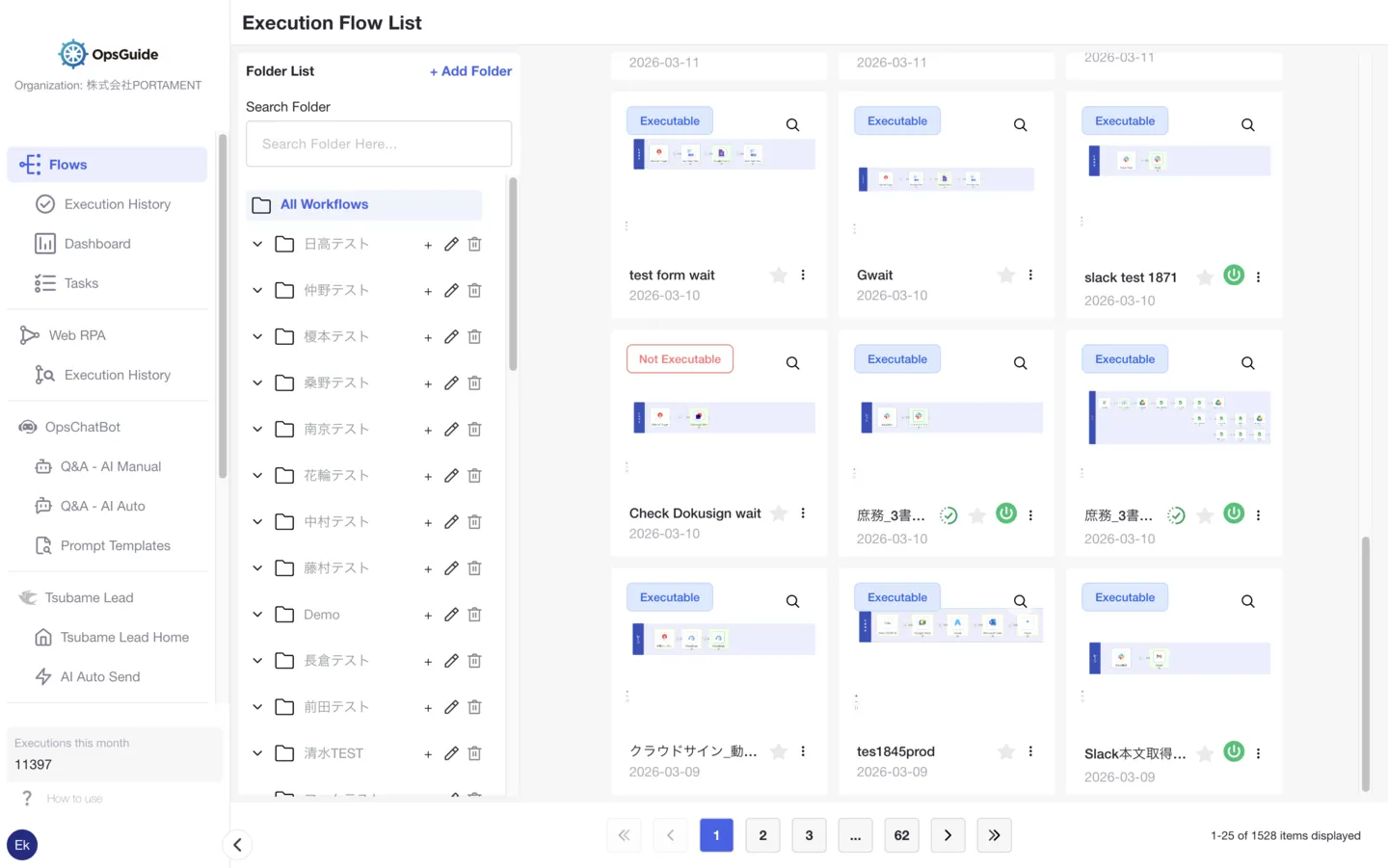This screenshot has width=1388, height=868.
Task: Open the kebab menu on Check Dokusign wait
Action: point(803,513)
